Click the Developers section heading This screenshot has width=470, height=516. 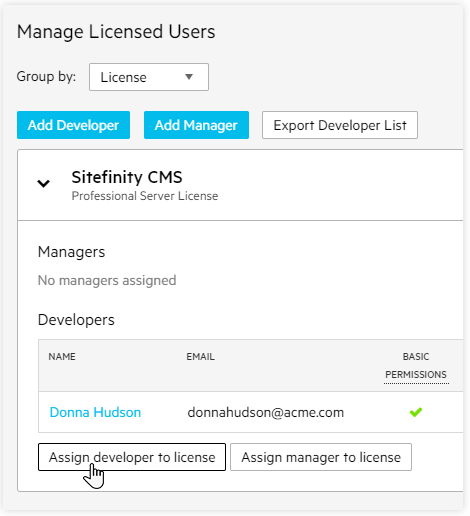pos(76,320)
